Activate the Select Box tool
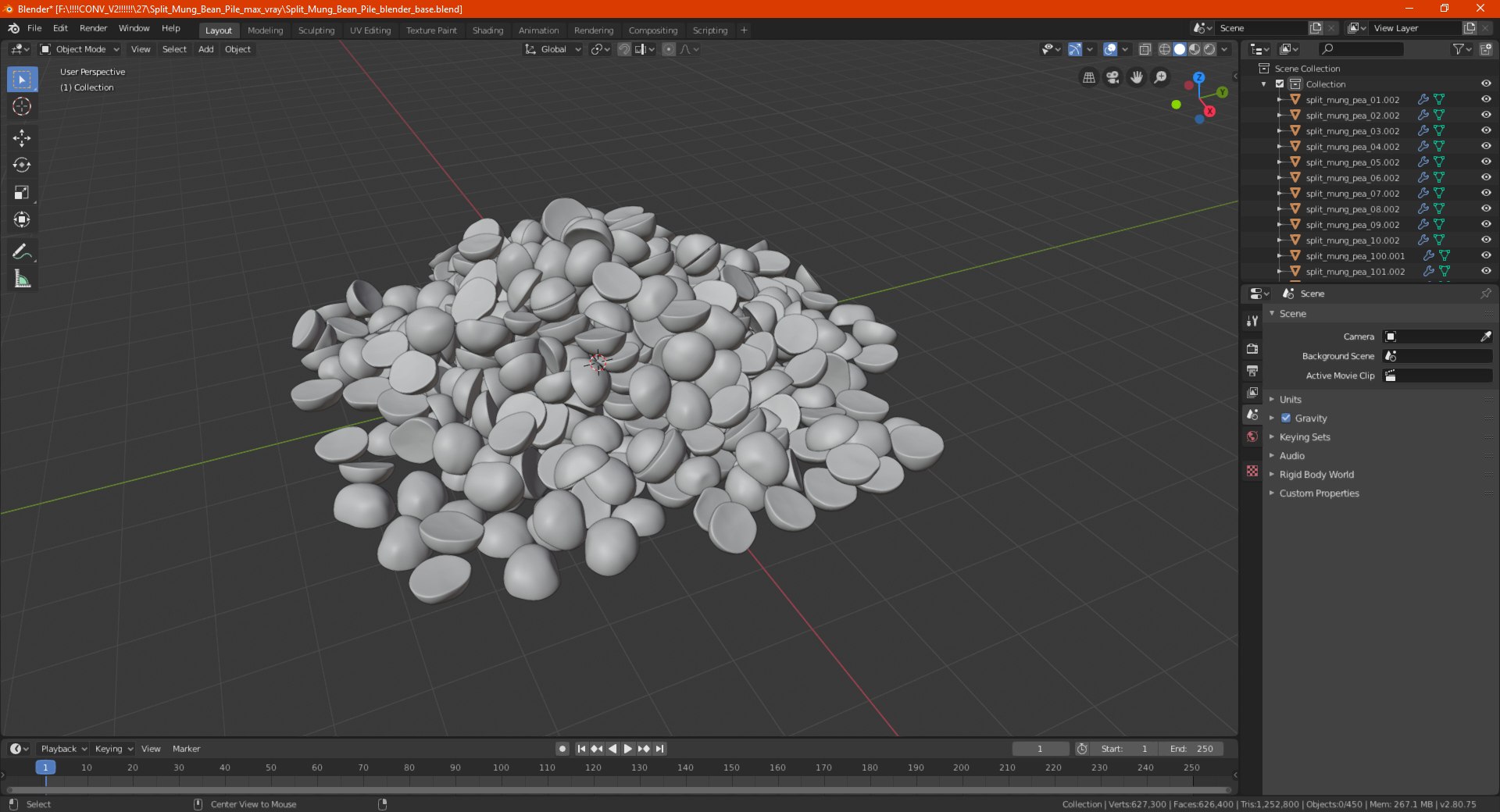This screenshot has width=1500, height=812. coord(22,79)
